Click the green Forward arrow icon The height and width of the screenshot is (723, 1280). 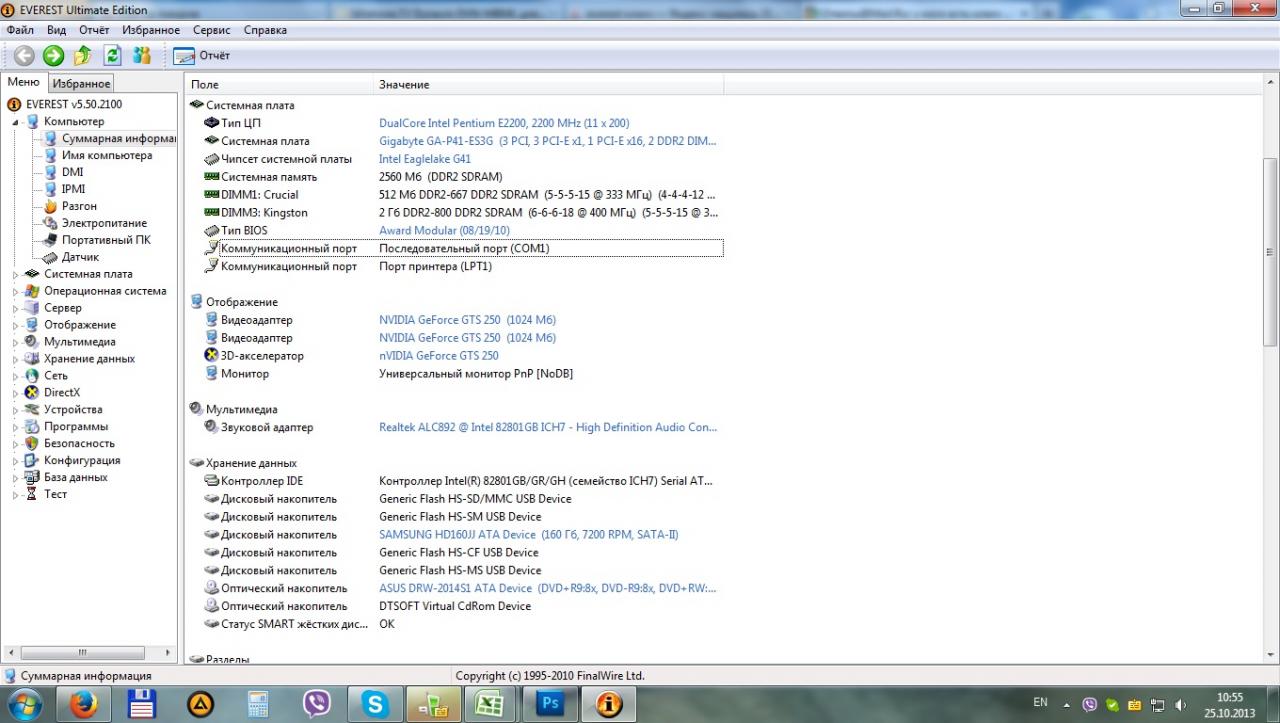[x=54, y=56]
